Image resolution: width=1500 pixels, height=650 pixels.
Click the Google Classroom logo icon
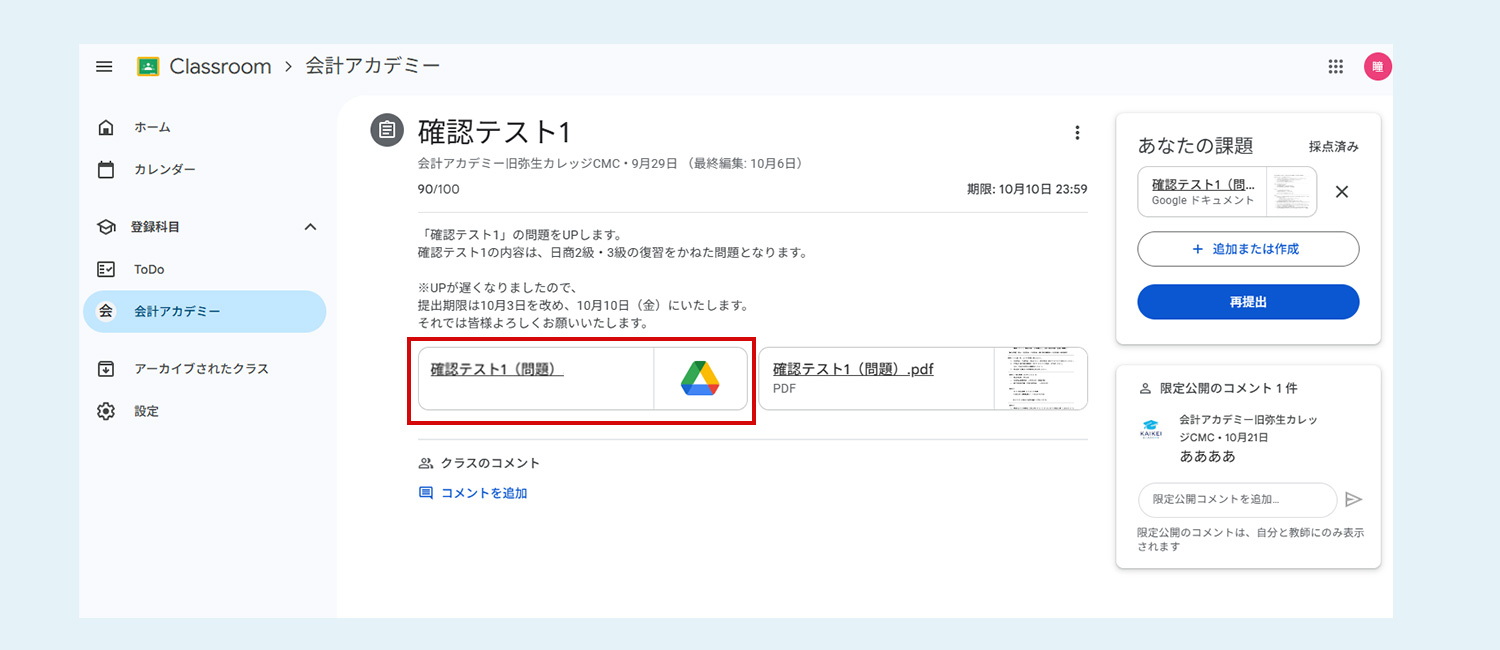[148, 67]
